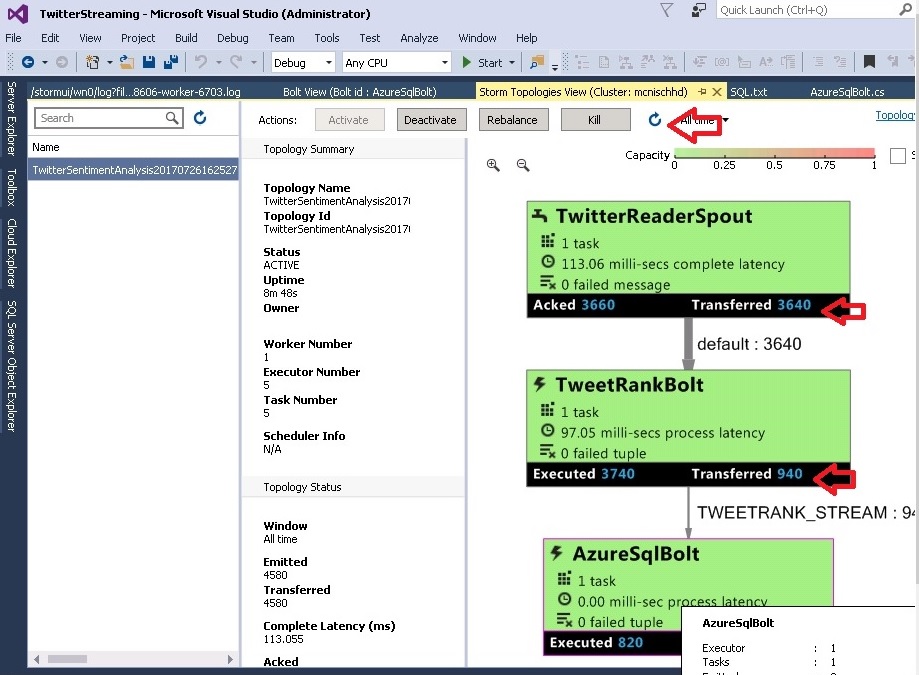The width and height of the screenshot is (919, 675).
Task: Open the Any CPU platform dropdown
Action: tap(396, 63)
